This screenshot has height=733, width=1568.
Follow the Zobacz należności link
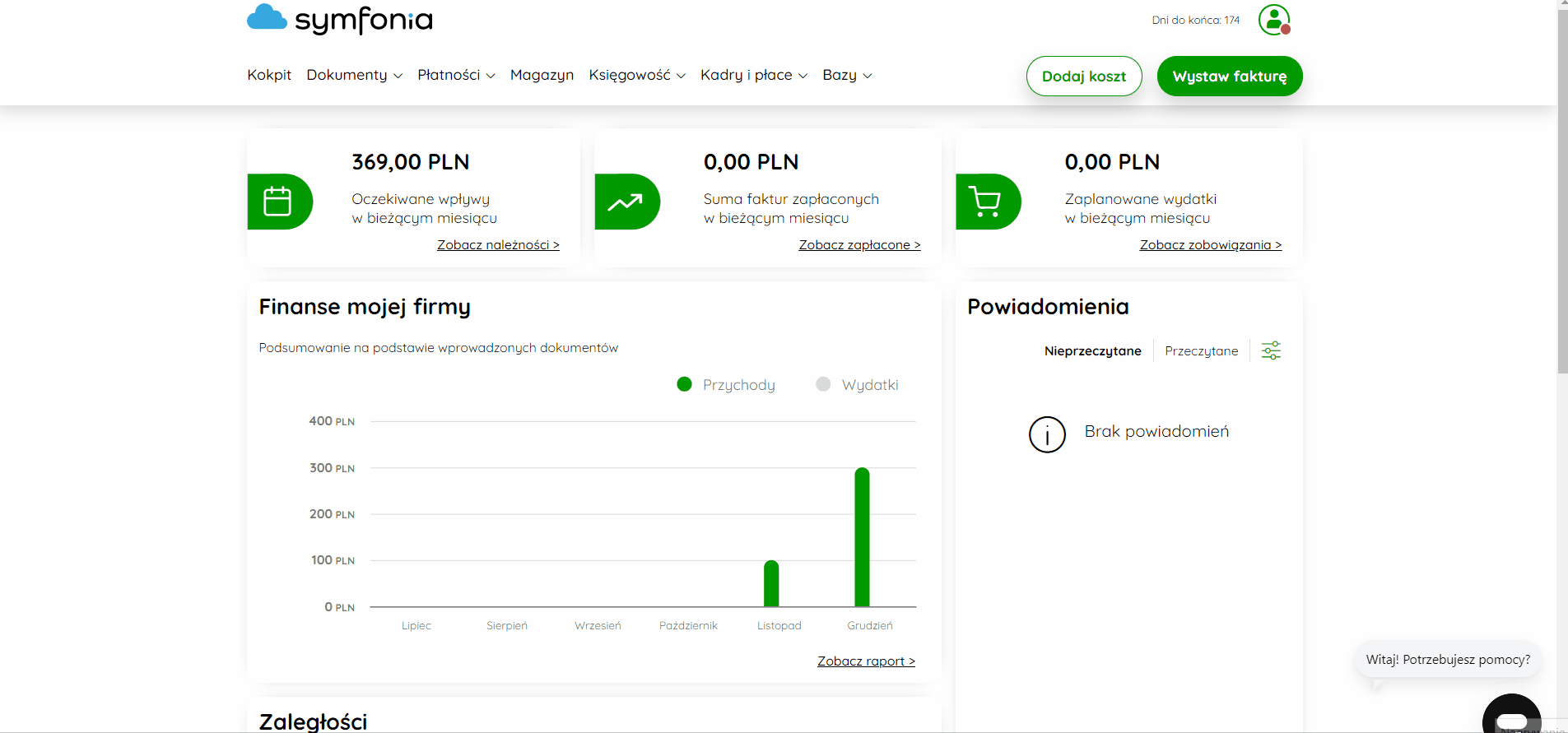click(x=498, y=245)
